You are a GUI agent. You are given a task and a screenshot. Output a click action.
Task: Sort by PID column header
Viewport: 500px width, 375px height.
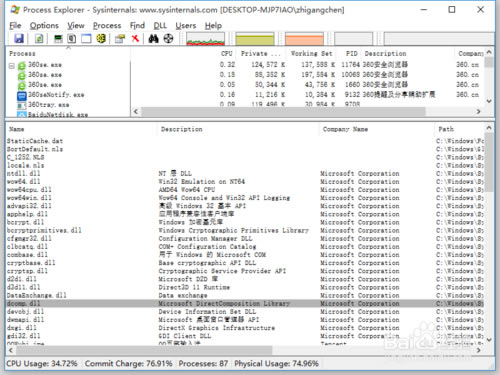(x=351, y=54)
